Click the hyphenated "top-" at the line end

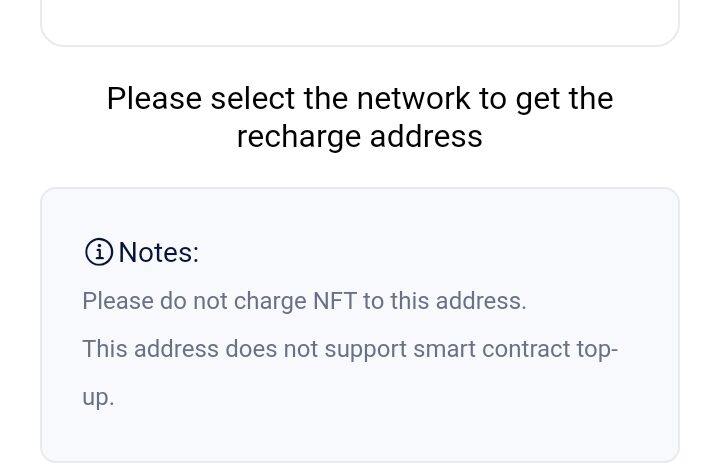[x=598, y=349]
